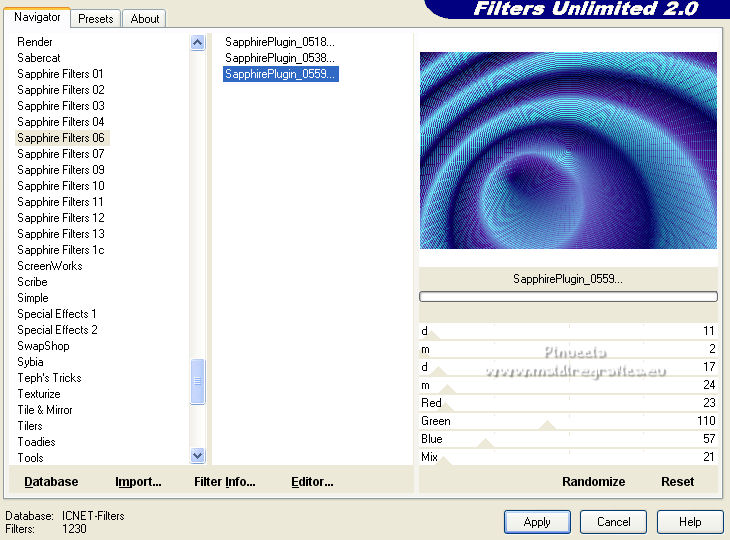Choose SapphirePlugin_0518 filter
This screenshot has height=540, width=730.
[x=280, y=42]
